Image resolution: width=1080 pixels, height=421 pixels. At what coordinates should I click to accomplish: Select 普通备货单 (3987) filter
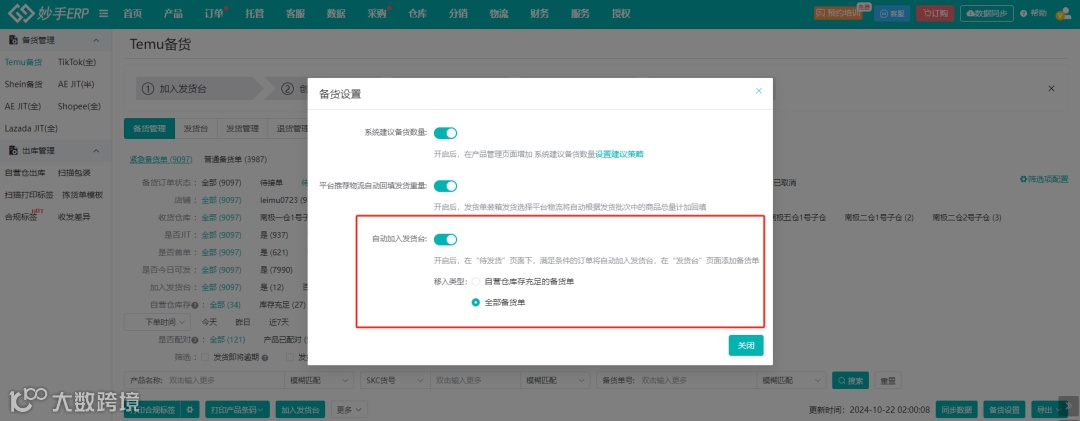click(236, 159)
